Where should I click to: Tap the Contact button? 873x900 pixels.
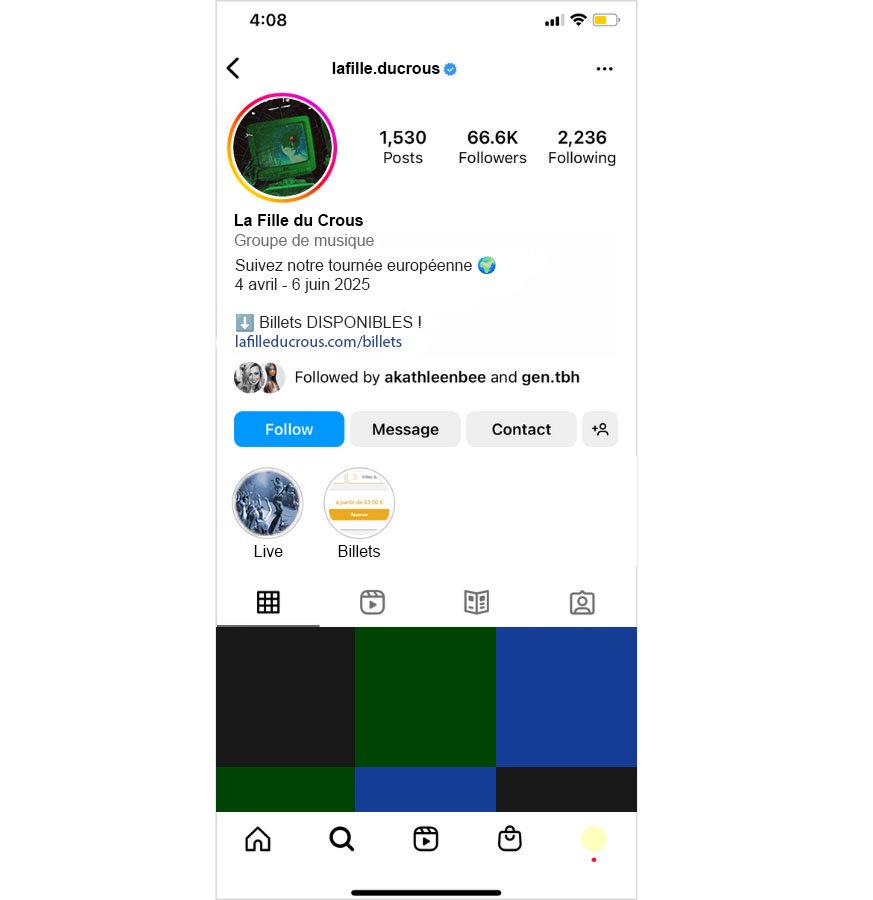(521, 429)
